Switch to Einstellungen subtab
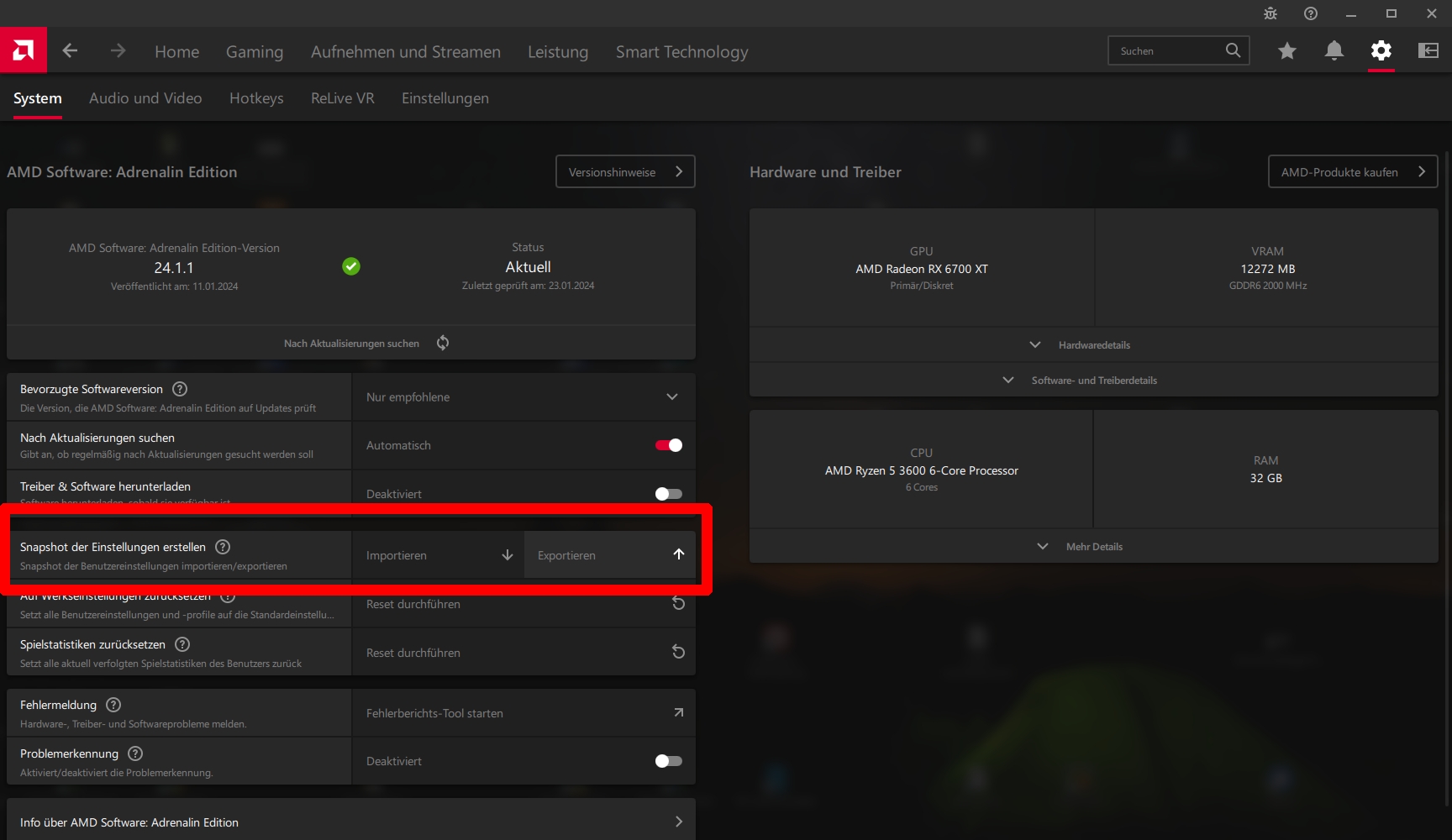The width and height of the screenshot is (1452, 840). [445, 98]
